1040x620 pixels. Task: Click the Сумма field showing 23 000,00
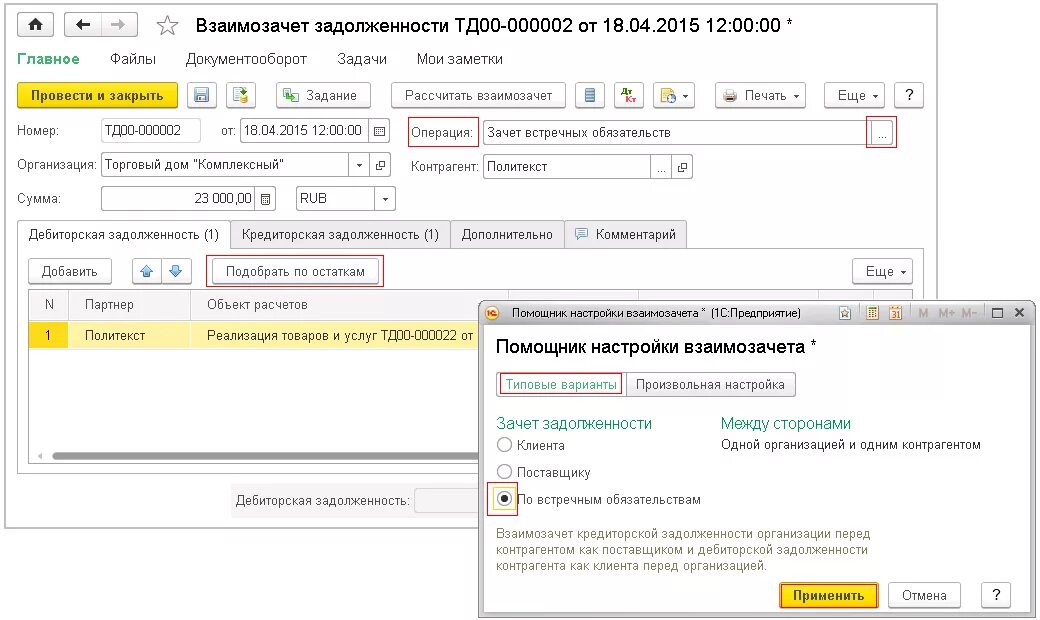pyautogui.click(x=178, y=199)
